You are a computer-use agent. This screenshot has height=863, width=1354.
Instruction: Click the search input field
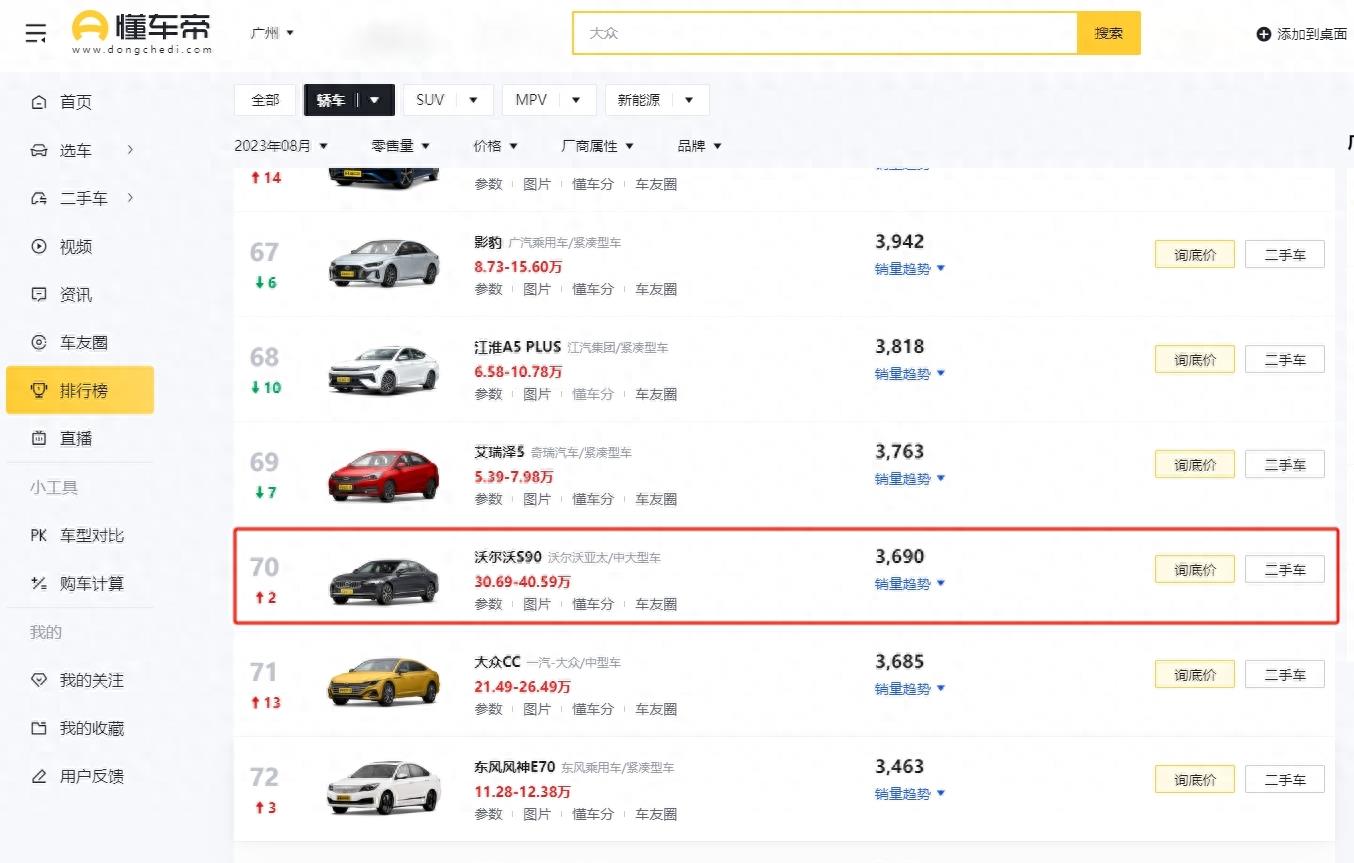tap(825, 33)
